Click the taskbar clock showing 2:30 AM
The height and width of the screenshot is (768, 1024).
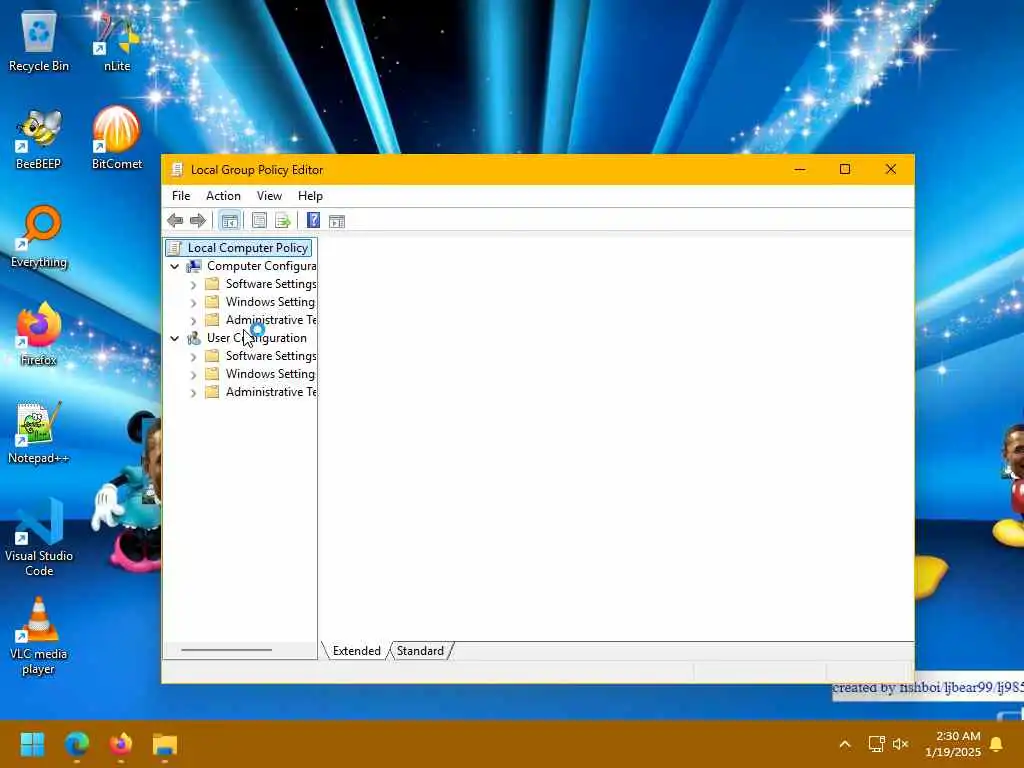952,744
